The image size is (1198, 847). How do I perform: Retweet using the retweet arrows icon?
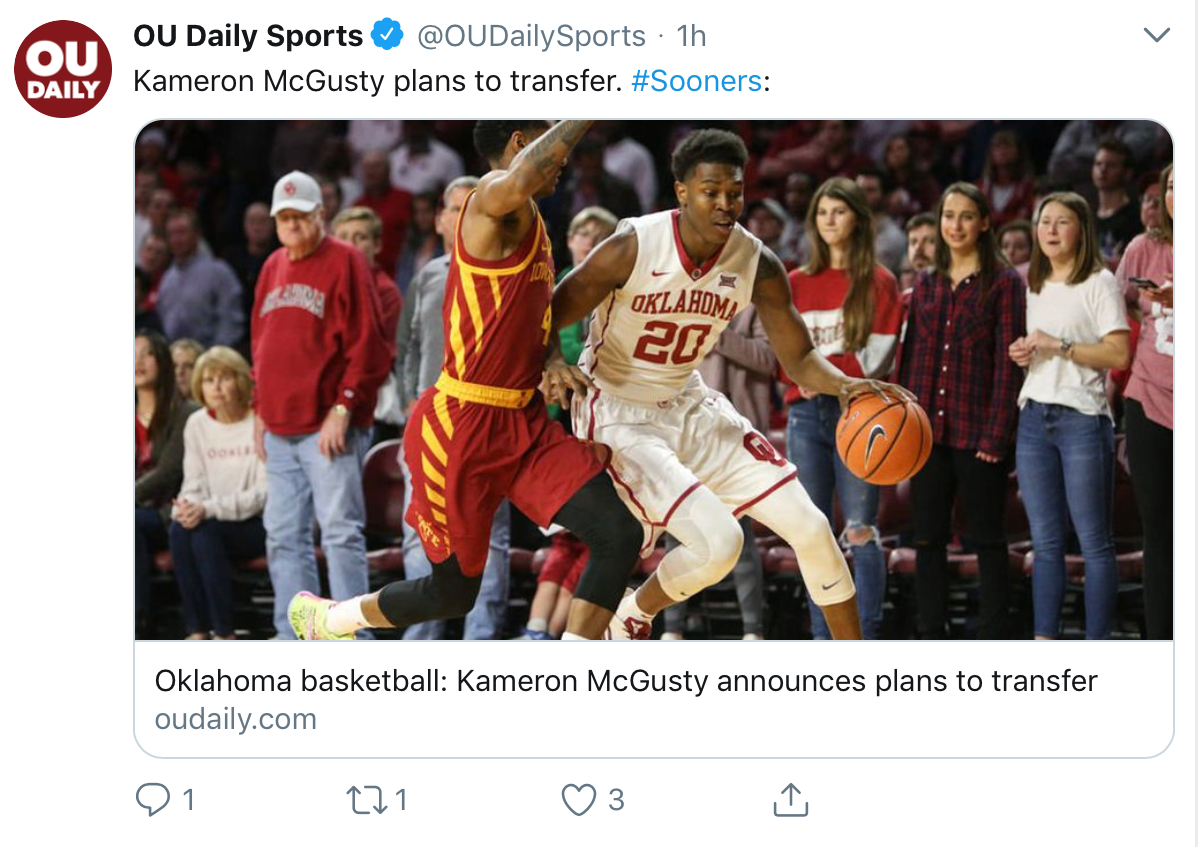pos(366,800)
